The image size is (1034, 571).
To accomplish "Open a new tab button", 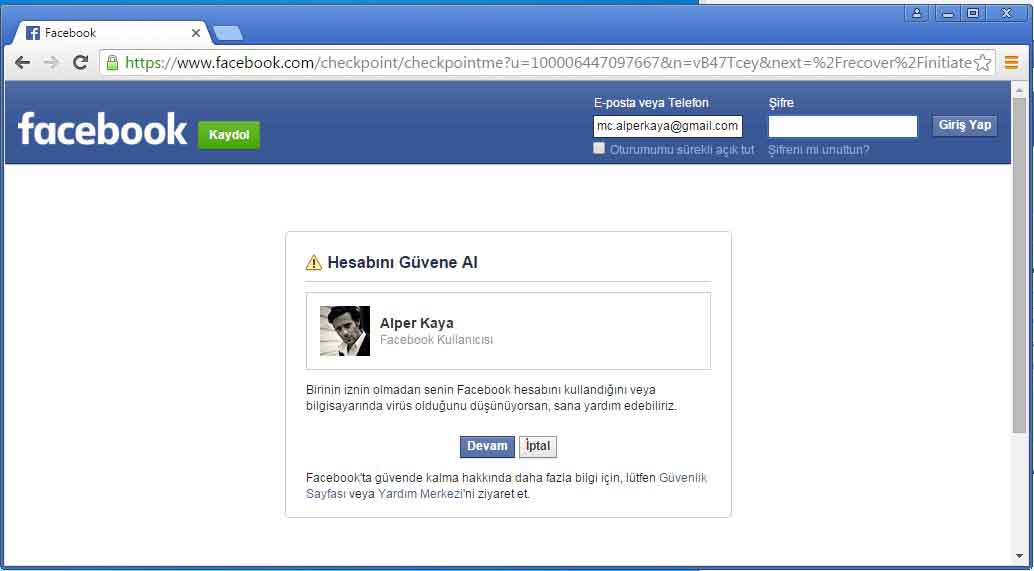I will [228, 33].
